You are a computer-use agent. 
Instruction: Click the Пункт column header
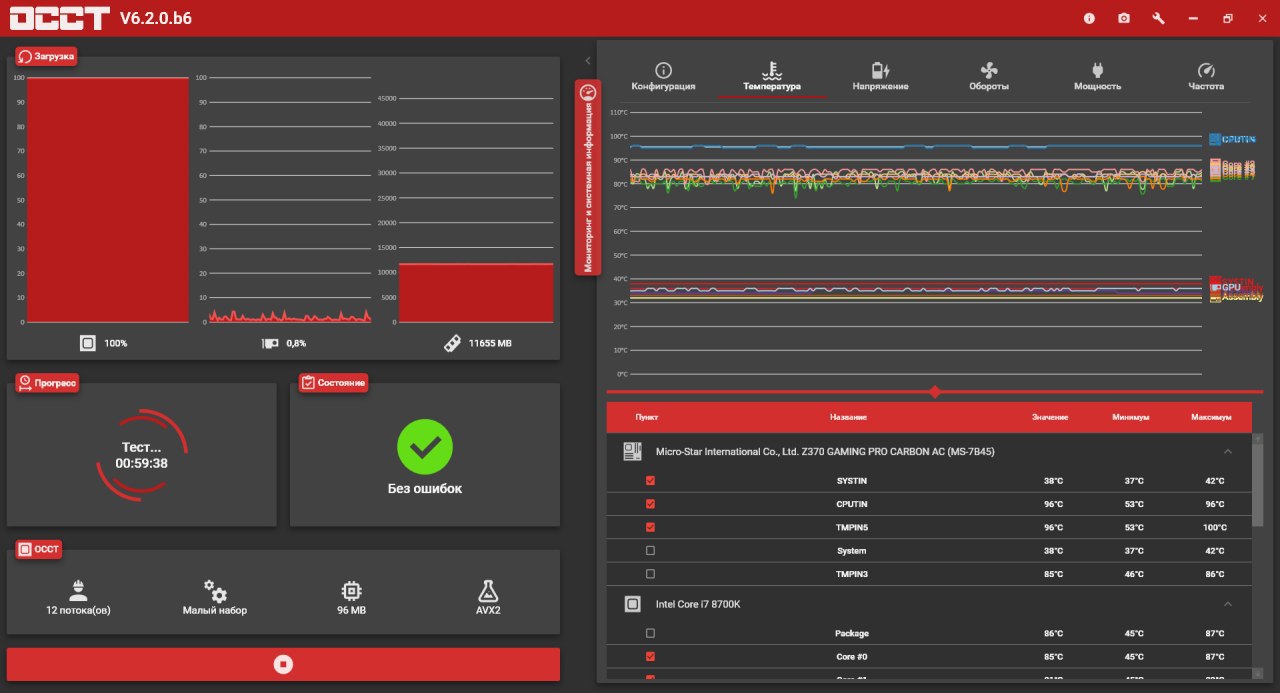647,417
